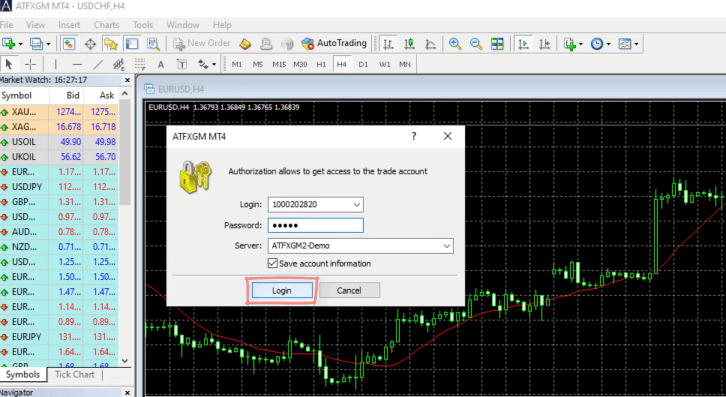
Task: Click the dialog help question mark
Action: pyautogui.click(x=414, y=136)
